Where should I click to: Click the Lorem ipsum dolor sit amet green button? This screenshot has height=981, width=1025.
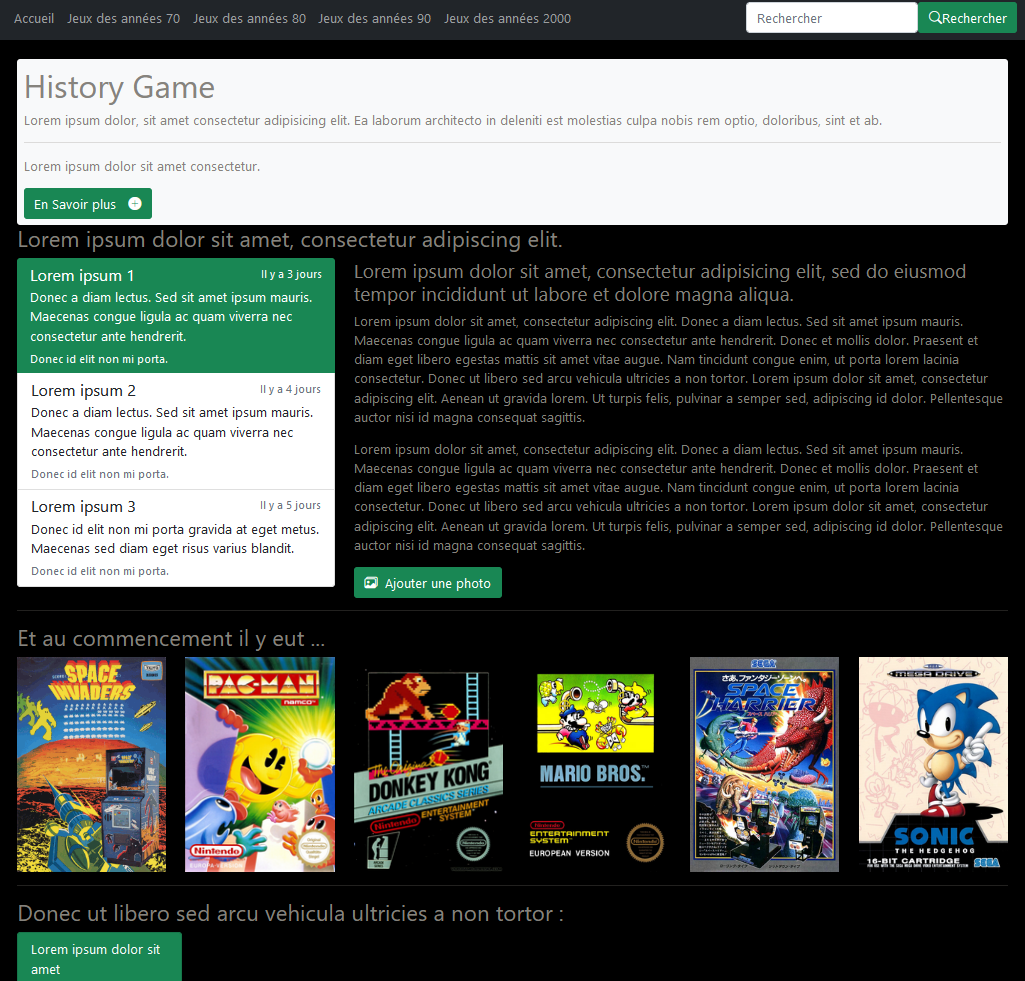point(99,957)
